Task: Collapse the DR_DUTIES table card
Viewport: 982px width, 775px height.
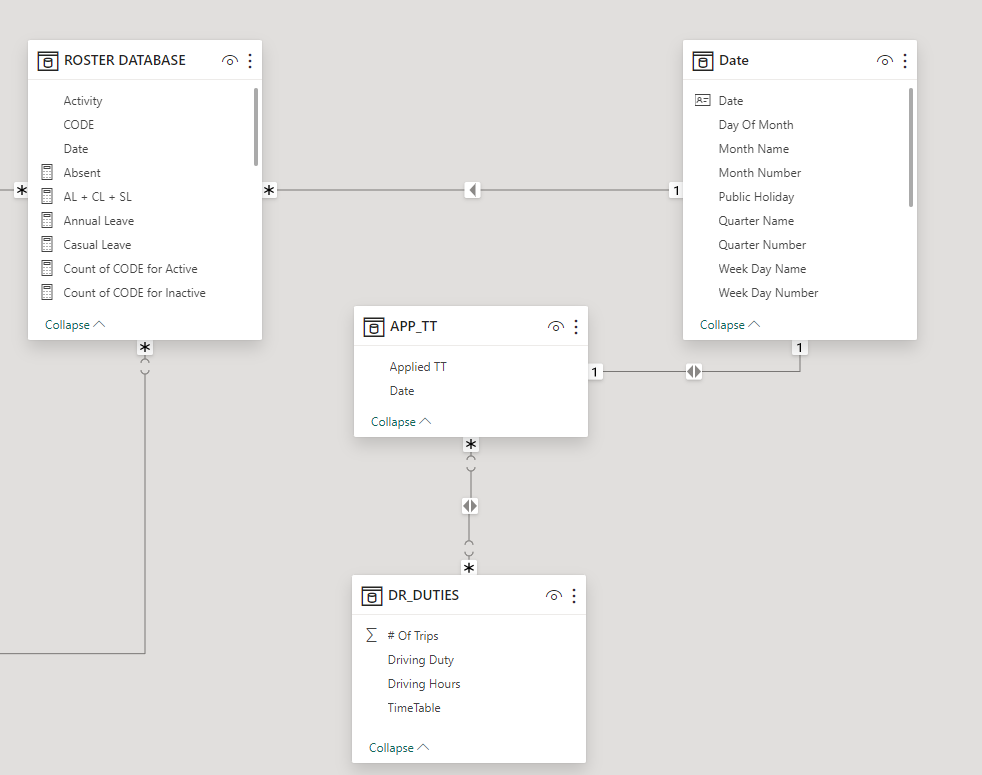Action: (x=399, y=747)
